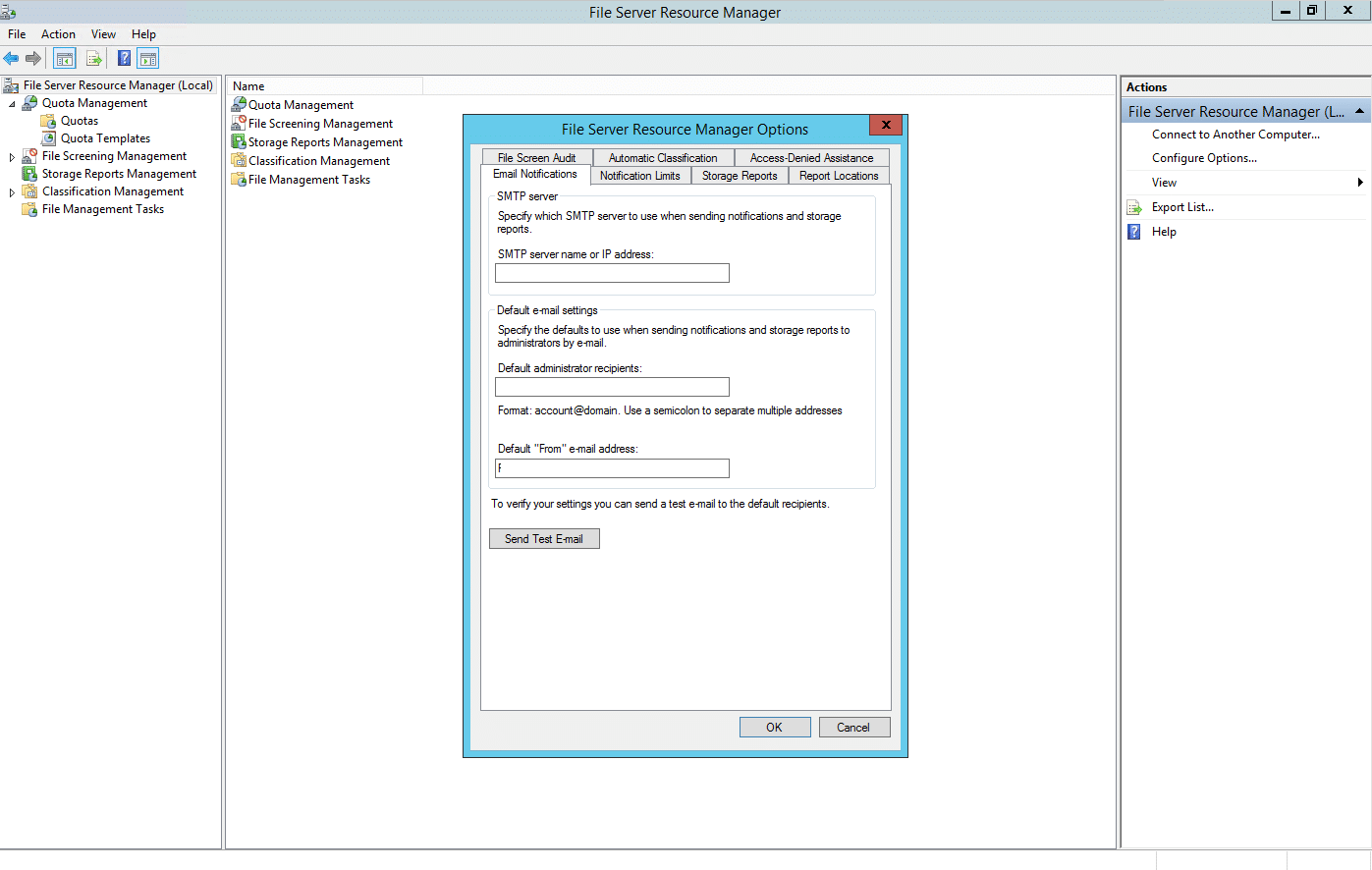The image size is (1372, 870).
Task: Click the Back arrow toolbar icon
Action: (x=12, y=59)
